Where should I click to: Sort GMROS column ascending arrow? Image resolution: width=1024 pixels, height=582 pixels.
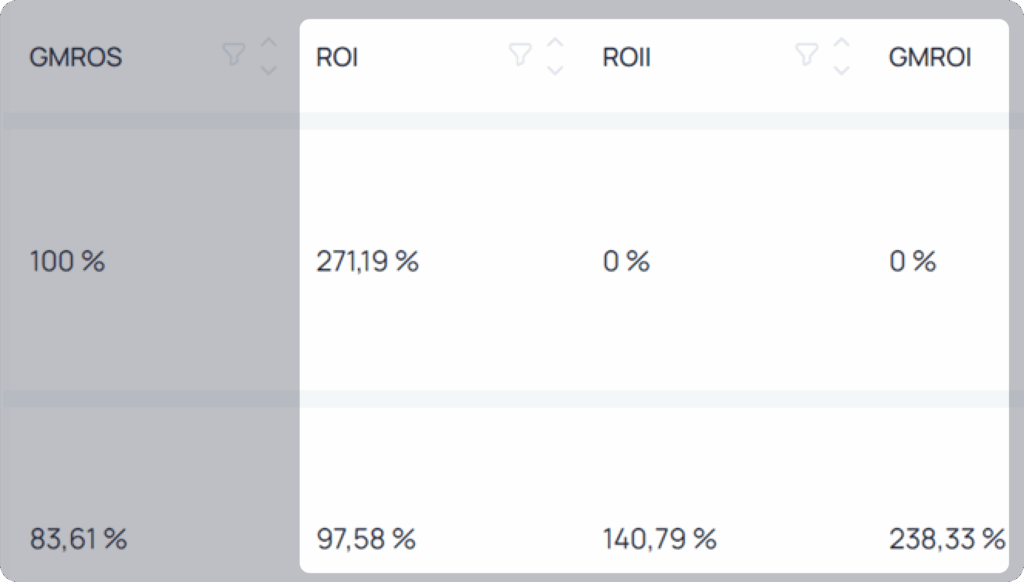(268, 43)
